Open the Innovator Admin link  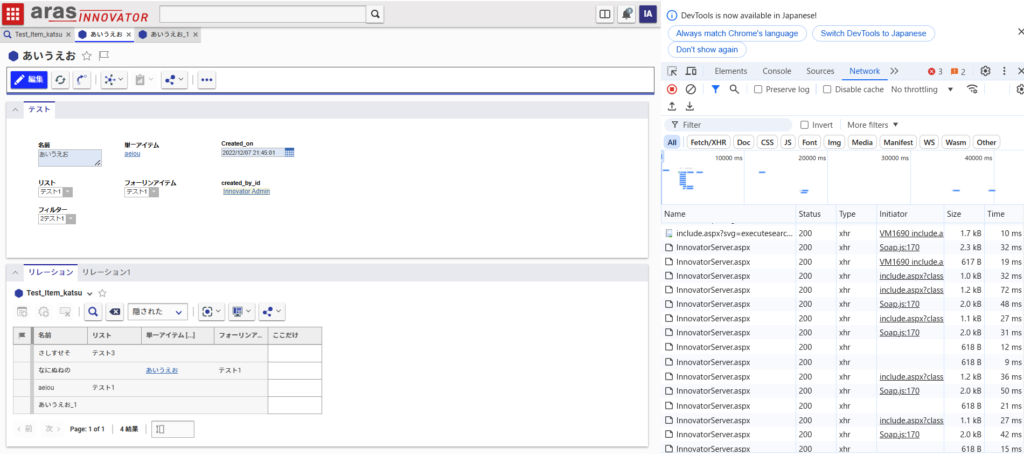246,191
